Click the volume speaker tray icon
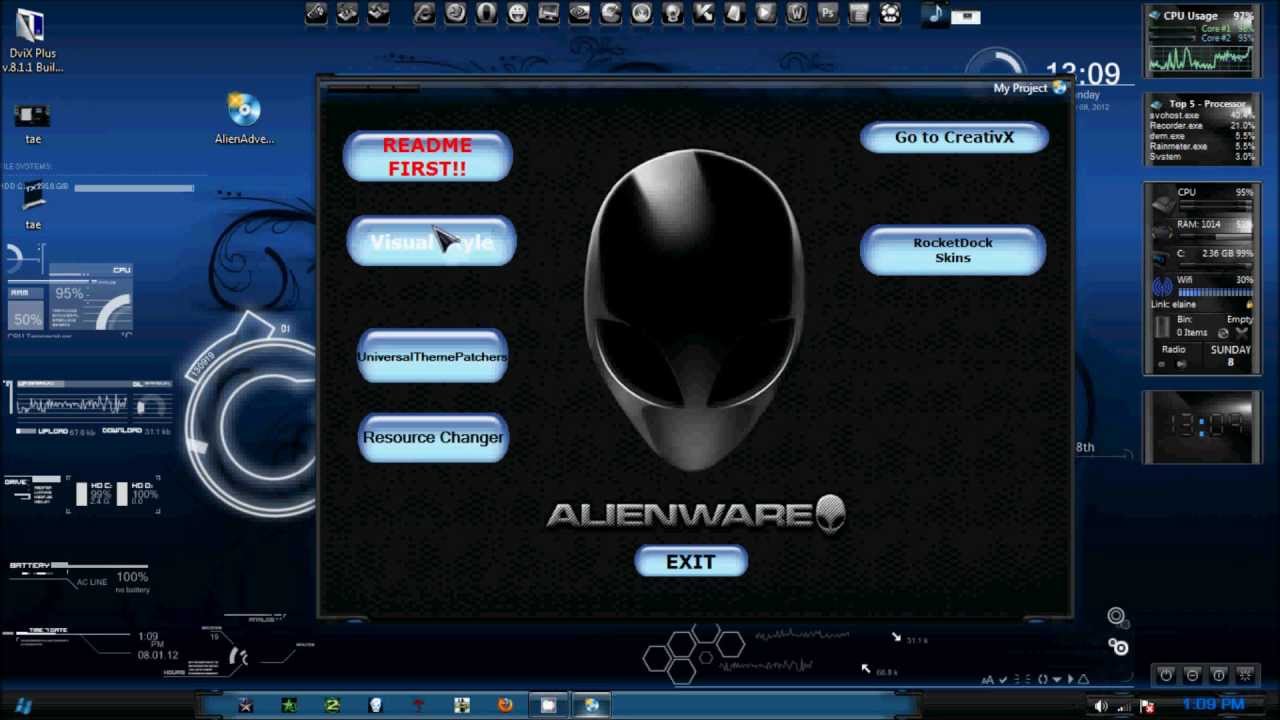1280x720 pixels. (1101, 706)
